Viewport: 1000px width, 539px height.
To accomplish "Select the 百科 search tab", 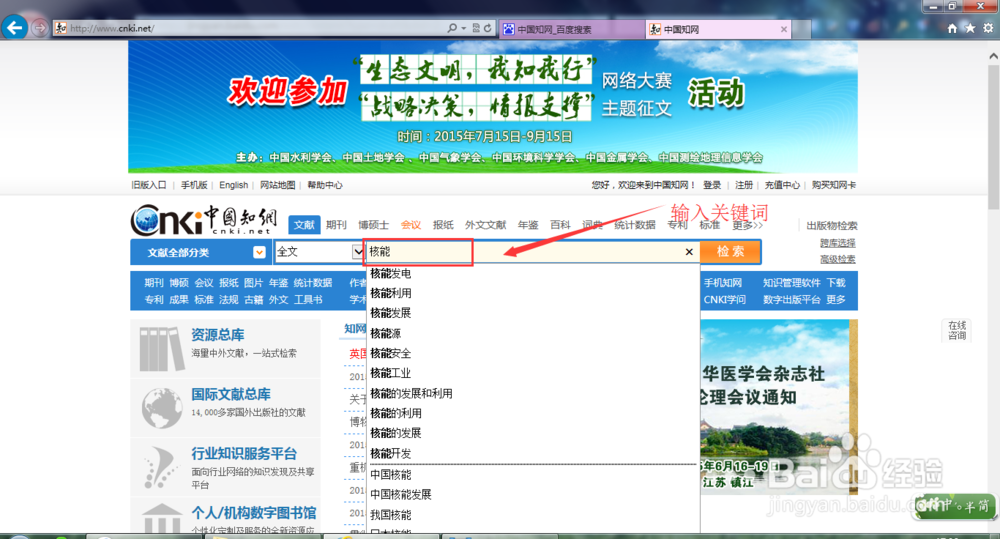I will (x=560, y=225).
